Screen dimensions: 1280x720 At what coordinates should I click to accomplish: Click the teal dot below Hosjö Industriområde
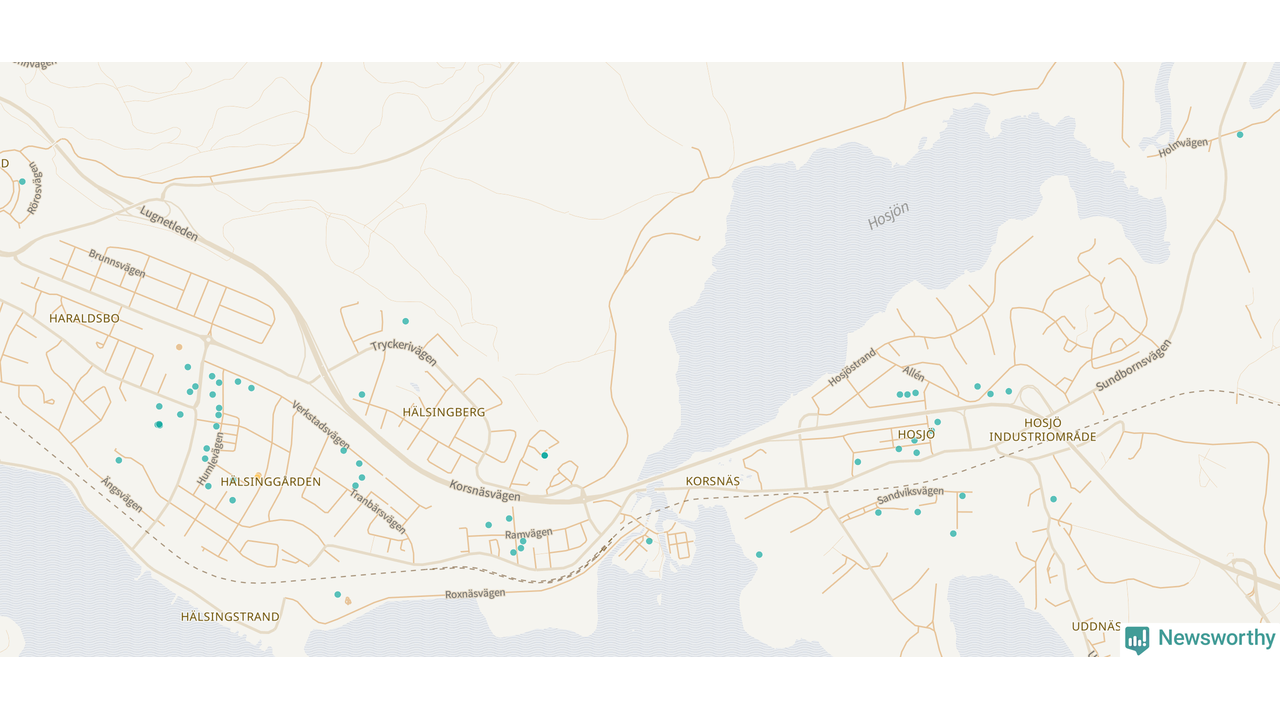coord(1053,499)
